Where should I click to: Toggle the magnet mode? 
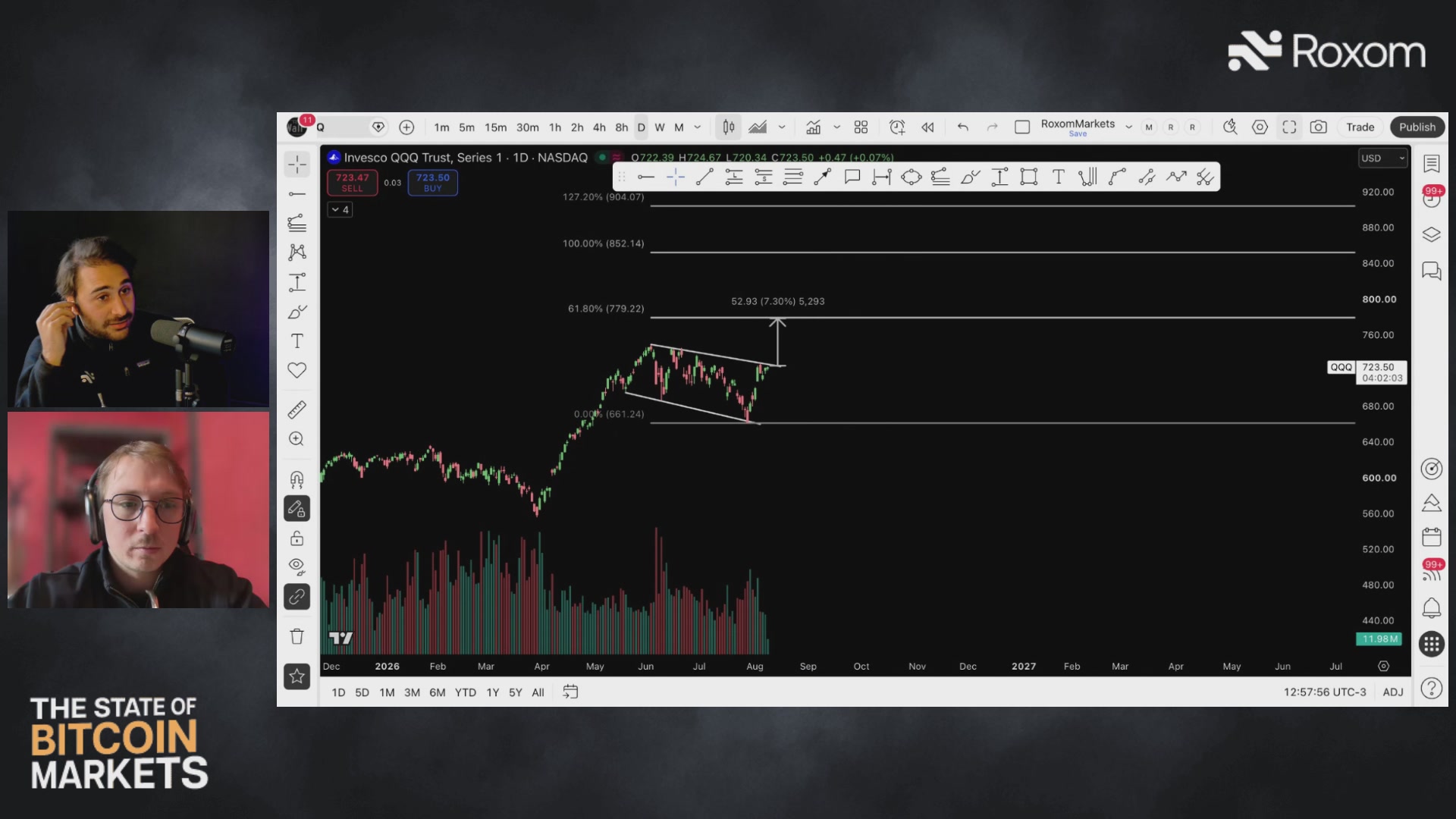coord(297,479)
